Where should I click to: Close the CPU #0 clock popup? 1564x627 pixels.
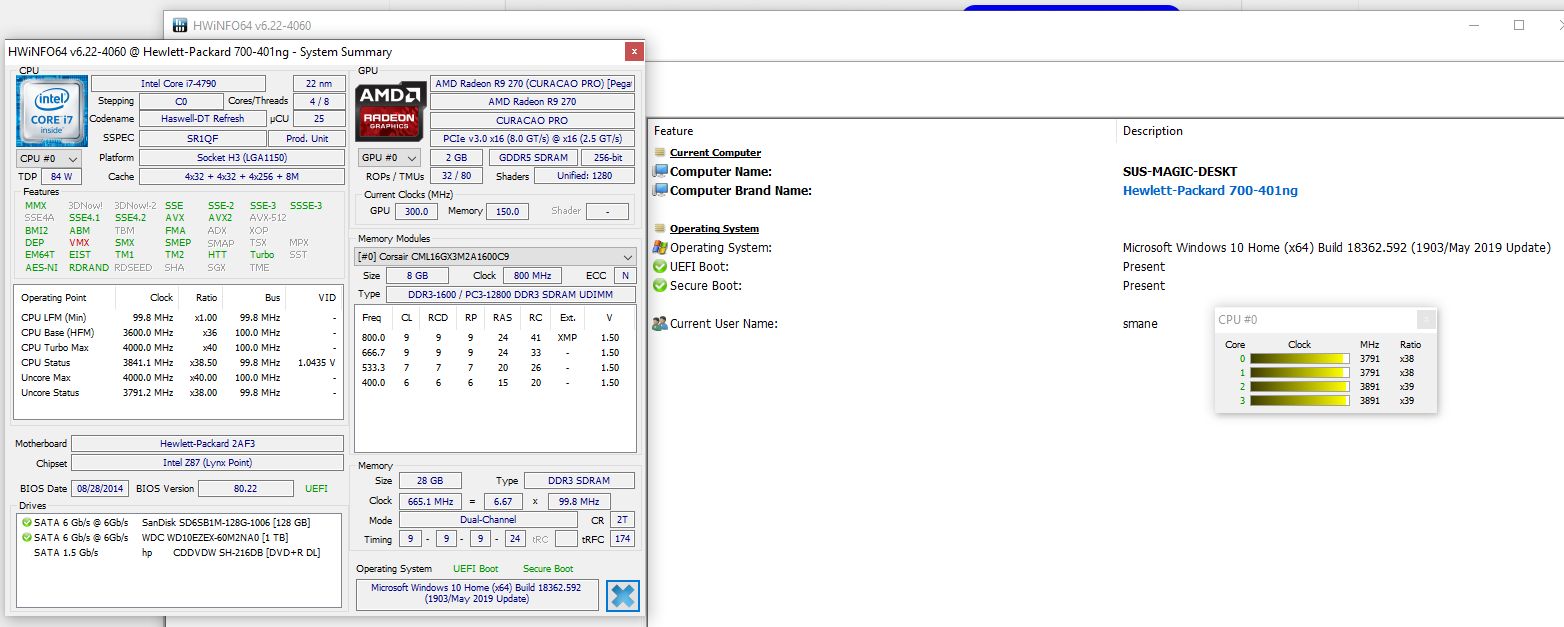1426,319
